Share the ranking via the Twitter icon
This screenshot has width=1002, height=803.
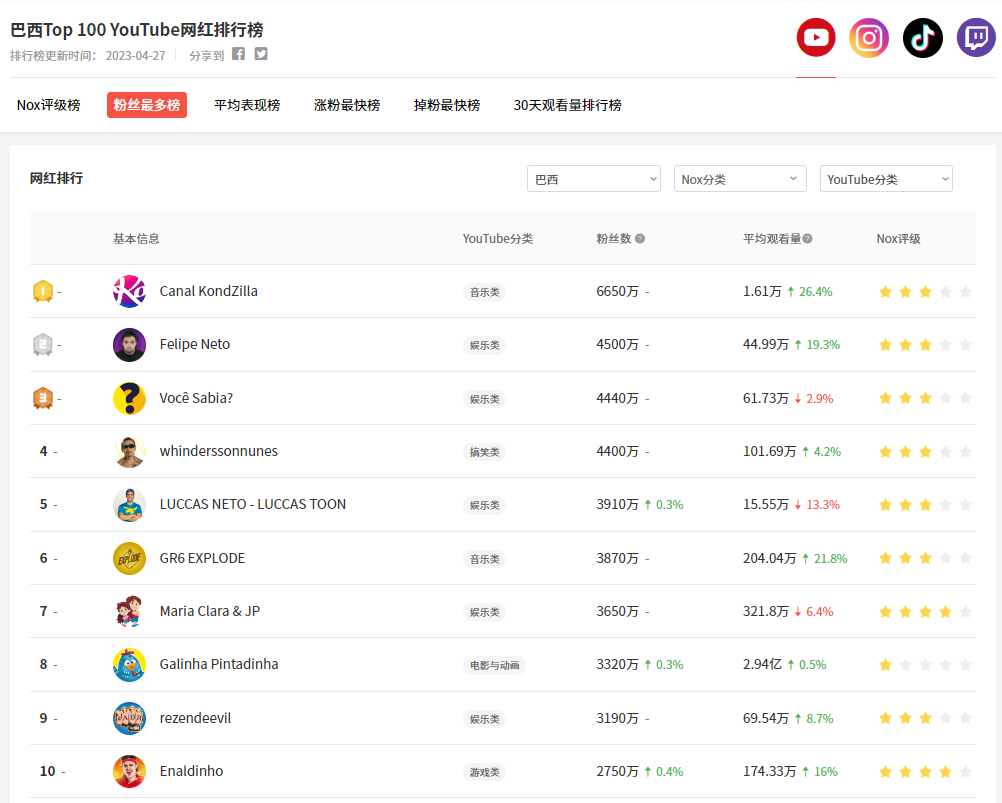click(x=260, y=55)
